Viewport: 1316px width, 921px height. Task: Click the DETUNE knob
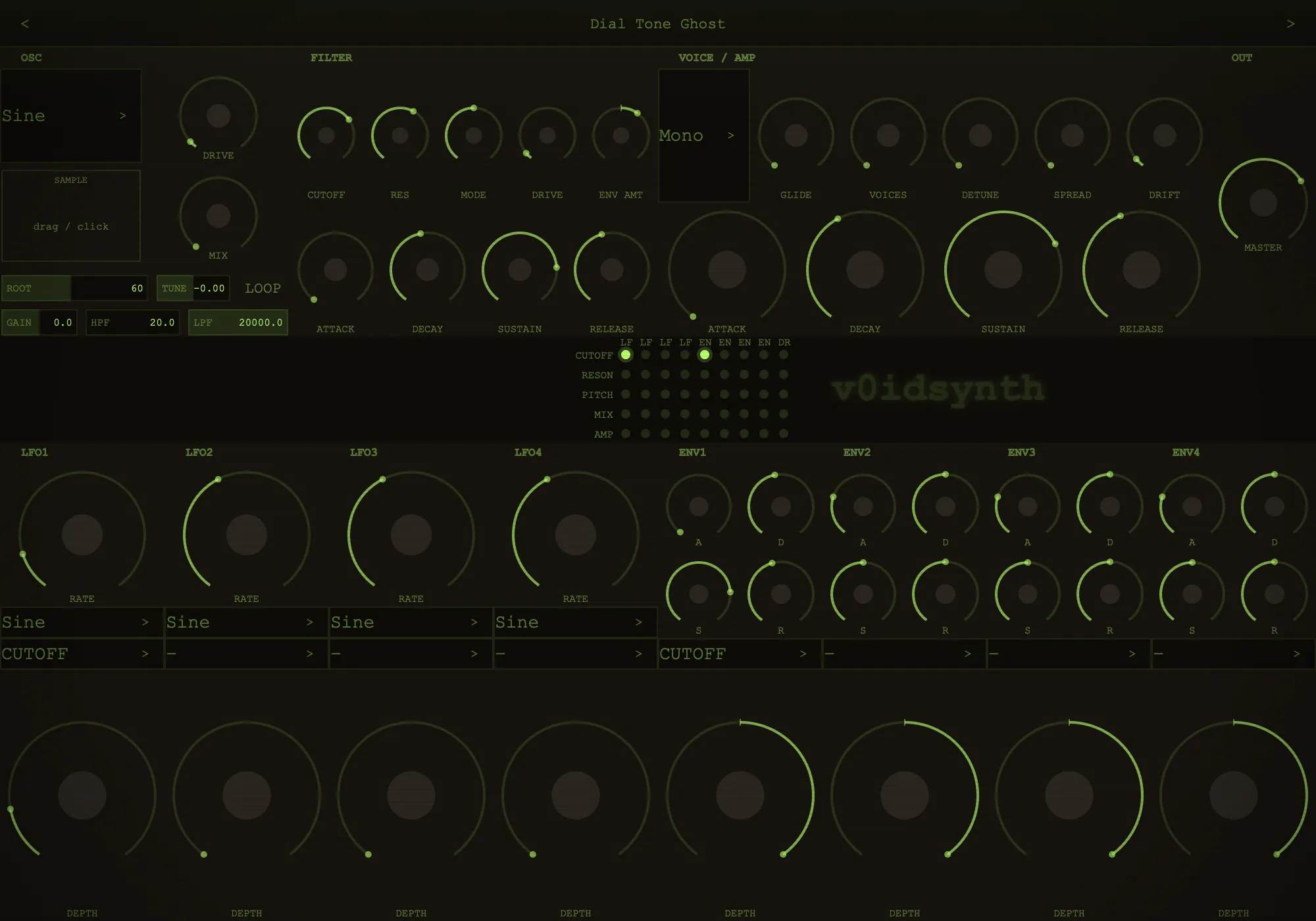[x=980, y=136]
